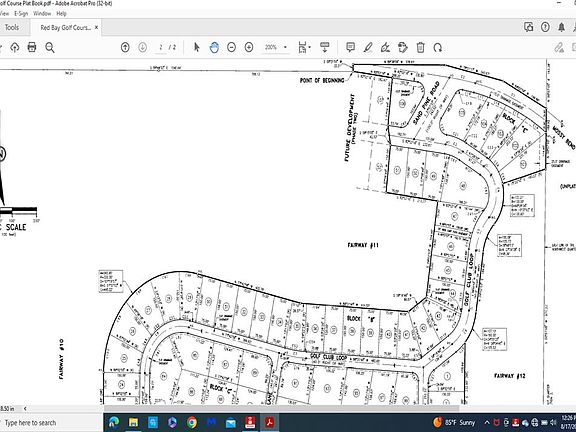Click the FUTURE DEVELOPMENT label
Image resolution: width=576 pixels, height=432 pixels.
(x=350, y=127)
